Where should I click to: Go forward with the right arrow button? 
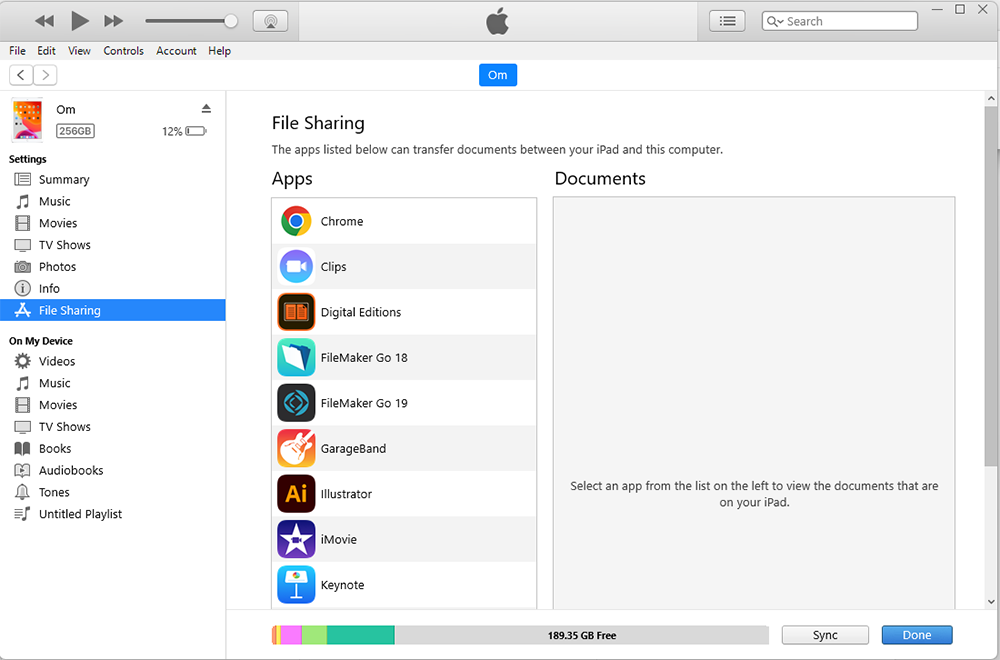pos(45,75)
